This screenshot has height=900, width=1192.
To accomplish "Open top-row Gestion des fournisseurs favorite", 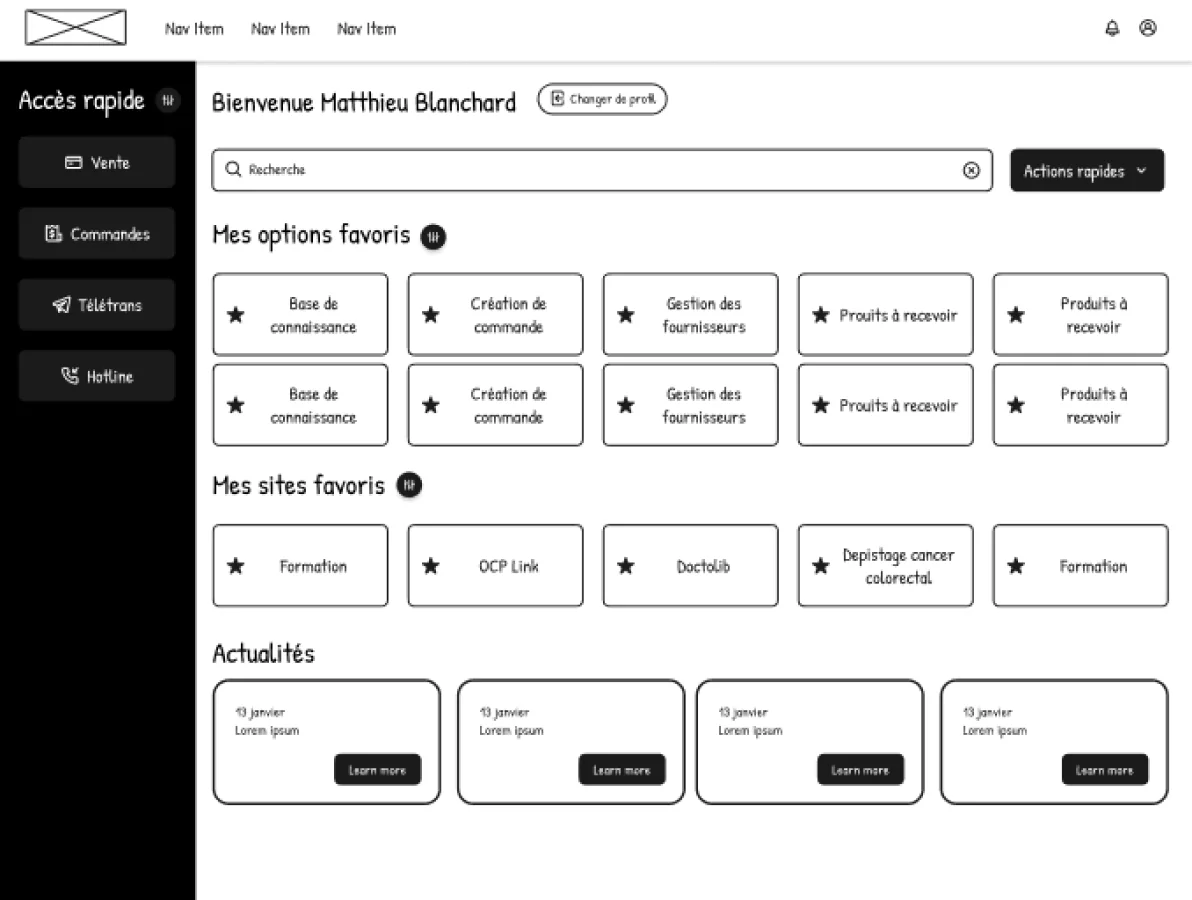I will 690,315.
